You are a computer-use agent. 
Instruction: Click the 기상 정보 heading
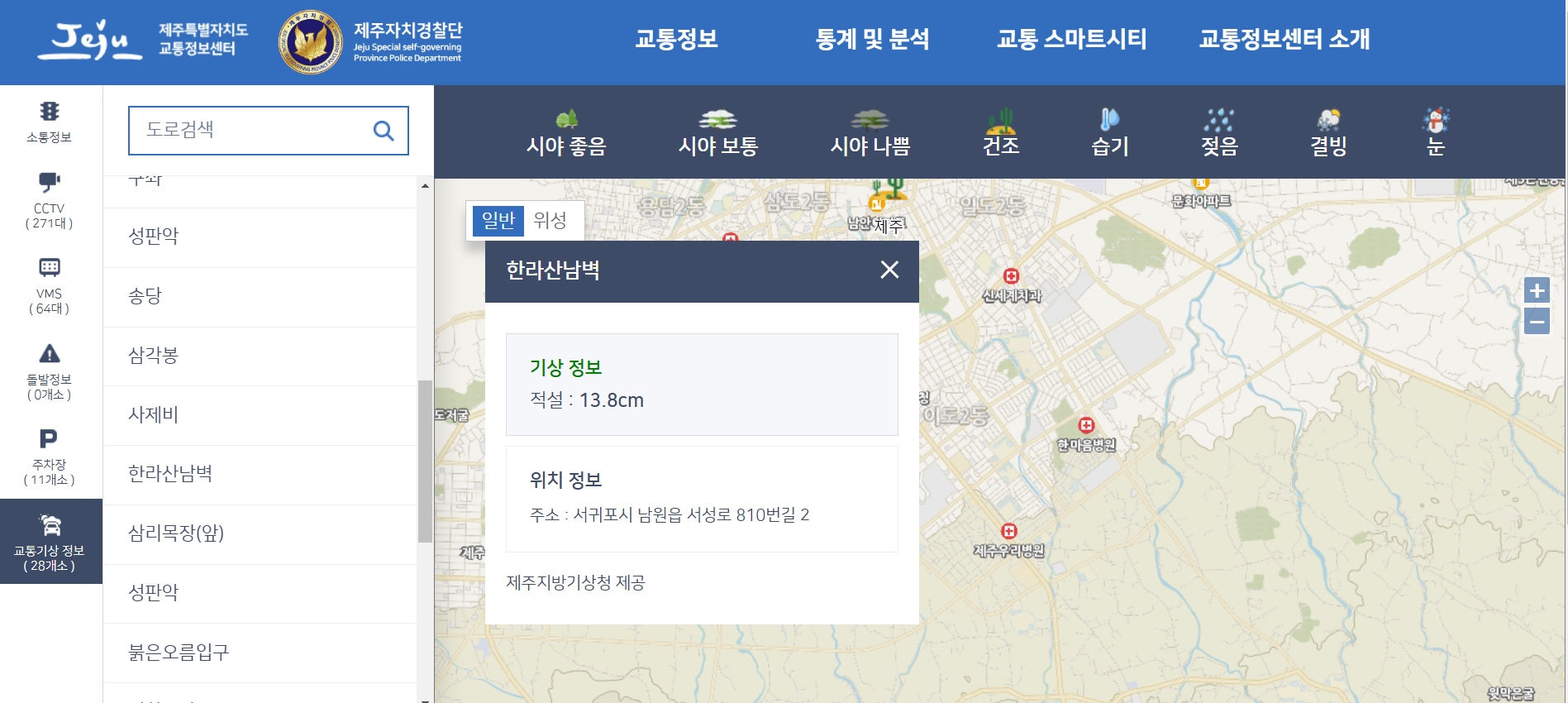click(566, 368)
